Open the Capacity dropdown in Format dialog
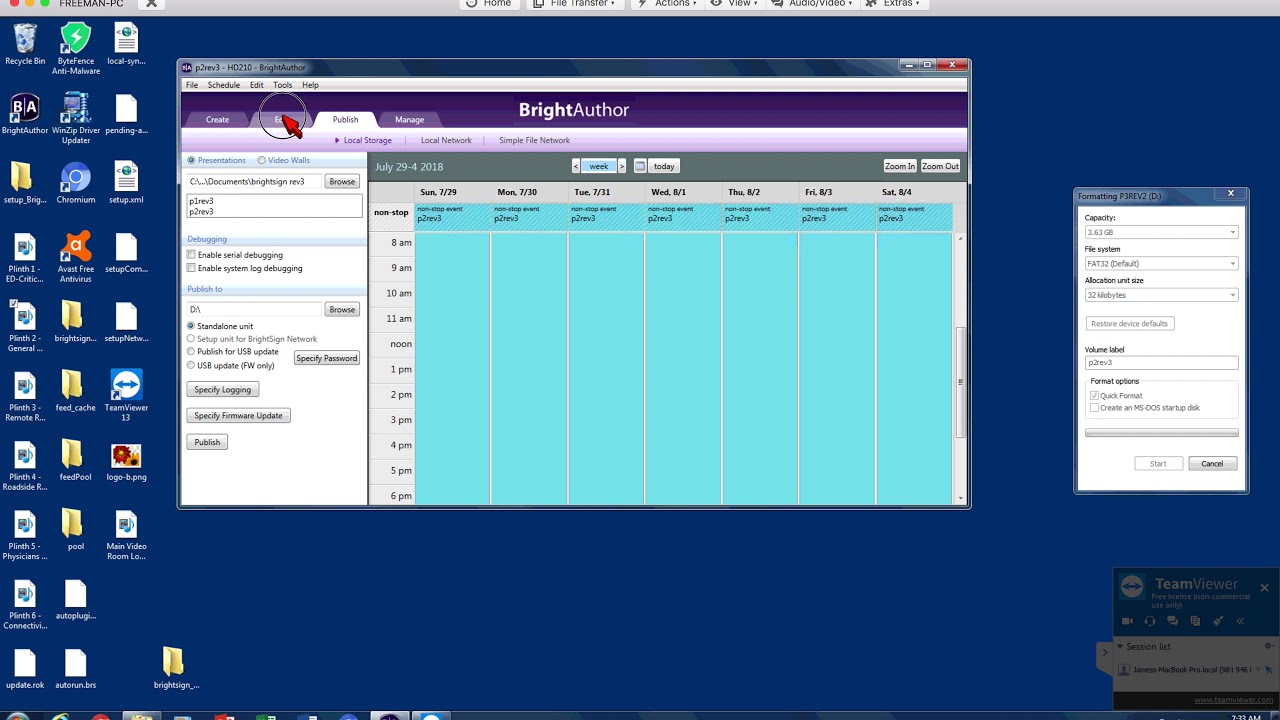This screenshot has height=720, width=1280. [x=1161, y=232]
